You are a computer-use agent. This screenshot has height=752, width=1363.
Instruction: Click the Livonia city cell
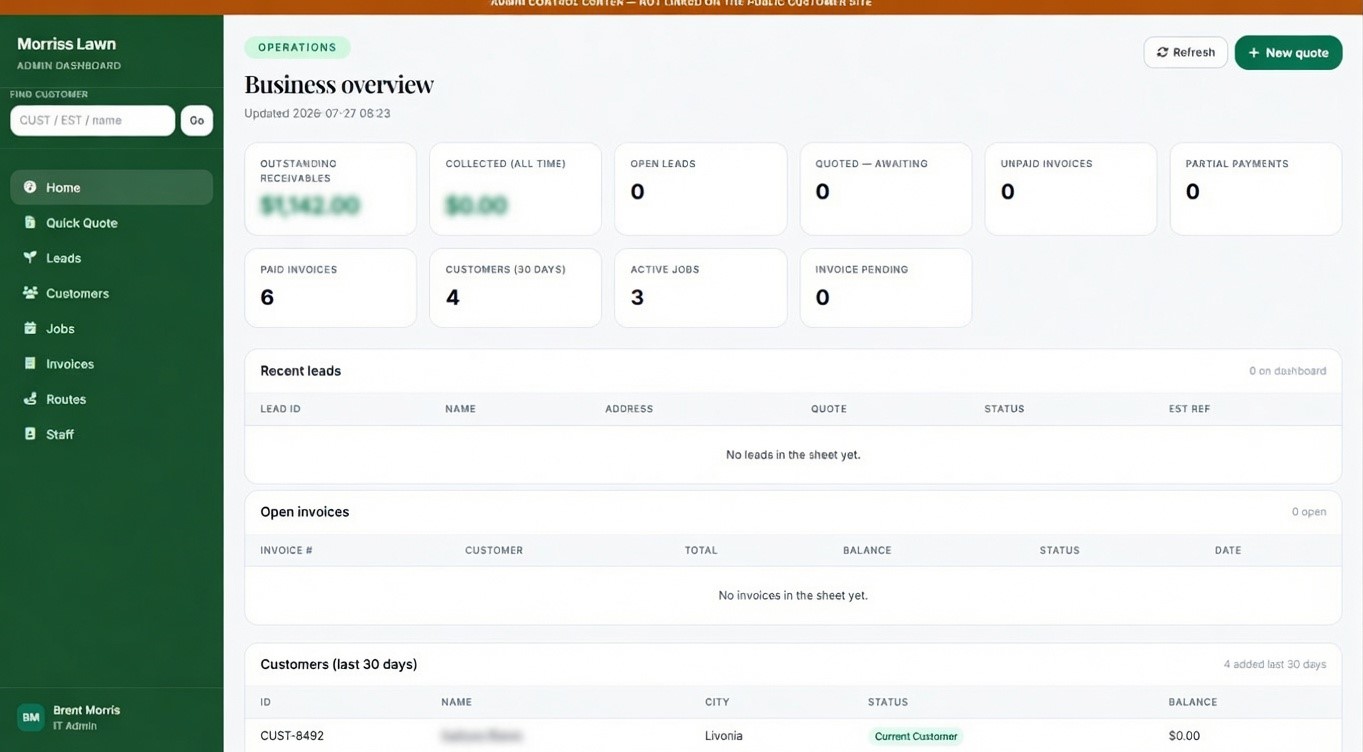(x=723, y=736)
